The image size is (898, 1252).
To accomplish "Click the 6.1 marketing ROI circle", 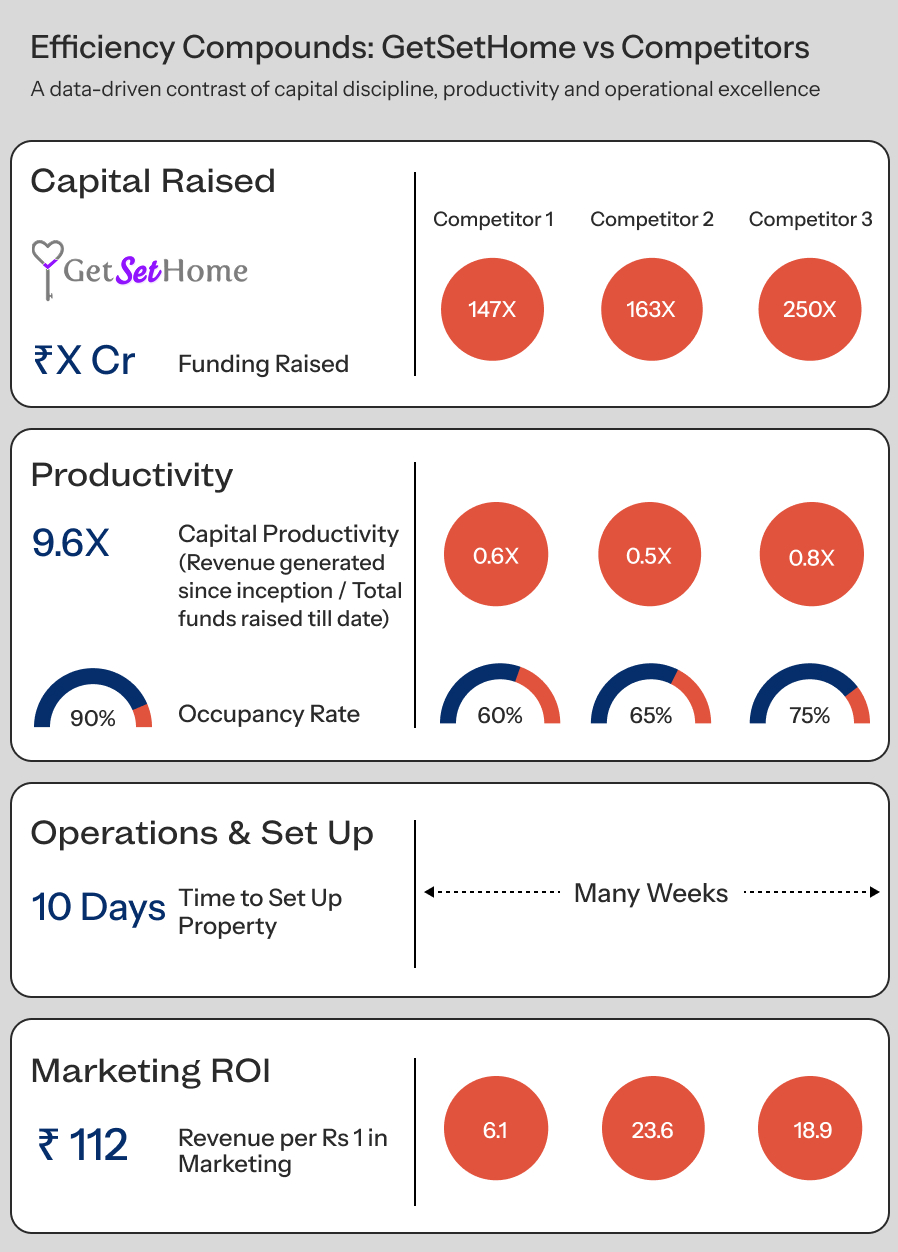I will 495,1130.
